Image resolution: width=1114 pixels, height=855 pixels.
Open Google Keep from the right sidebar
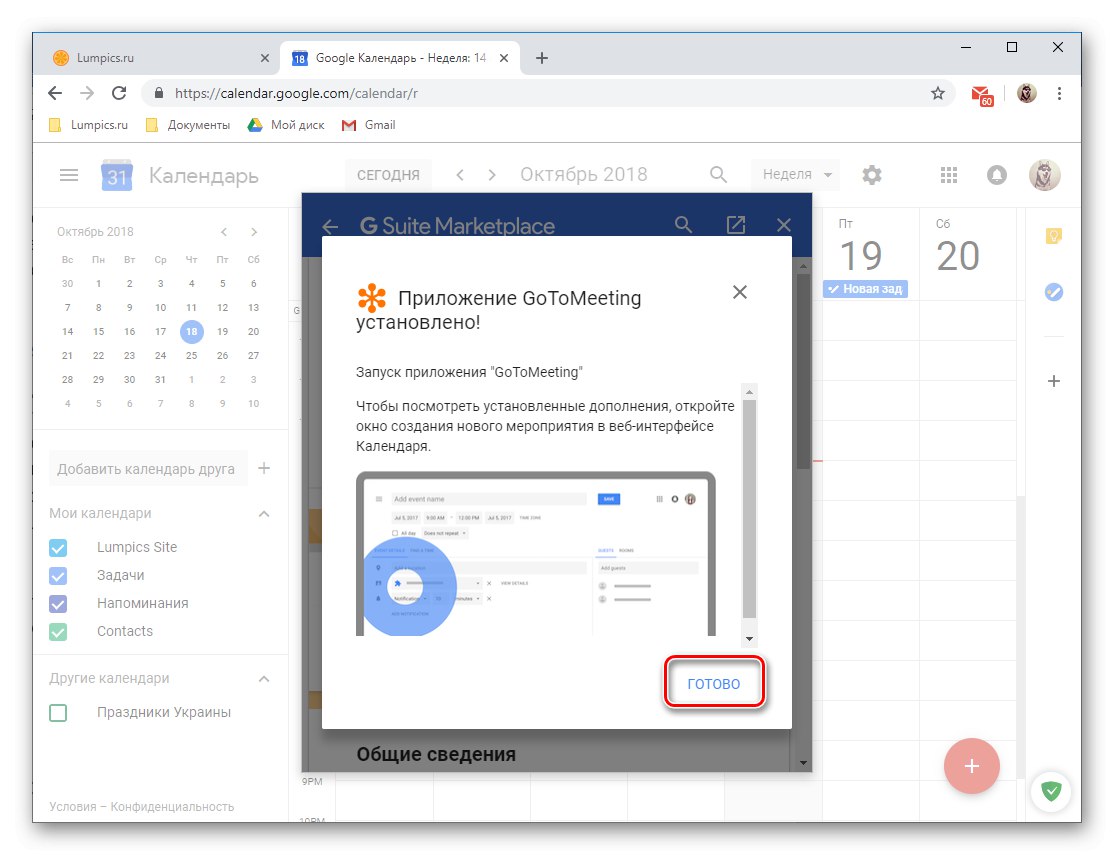tap(1053, 235)
